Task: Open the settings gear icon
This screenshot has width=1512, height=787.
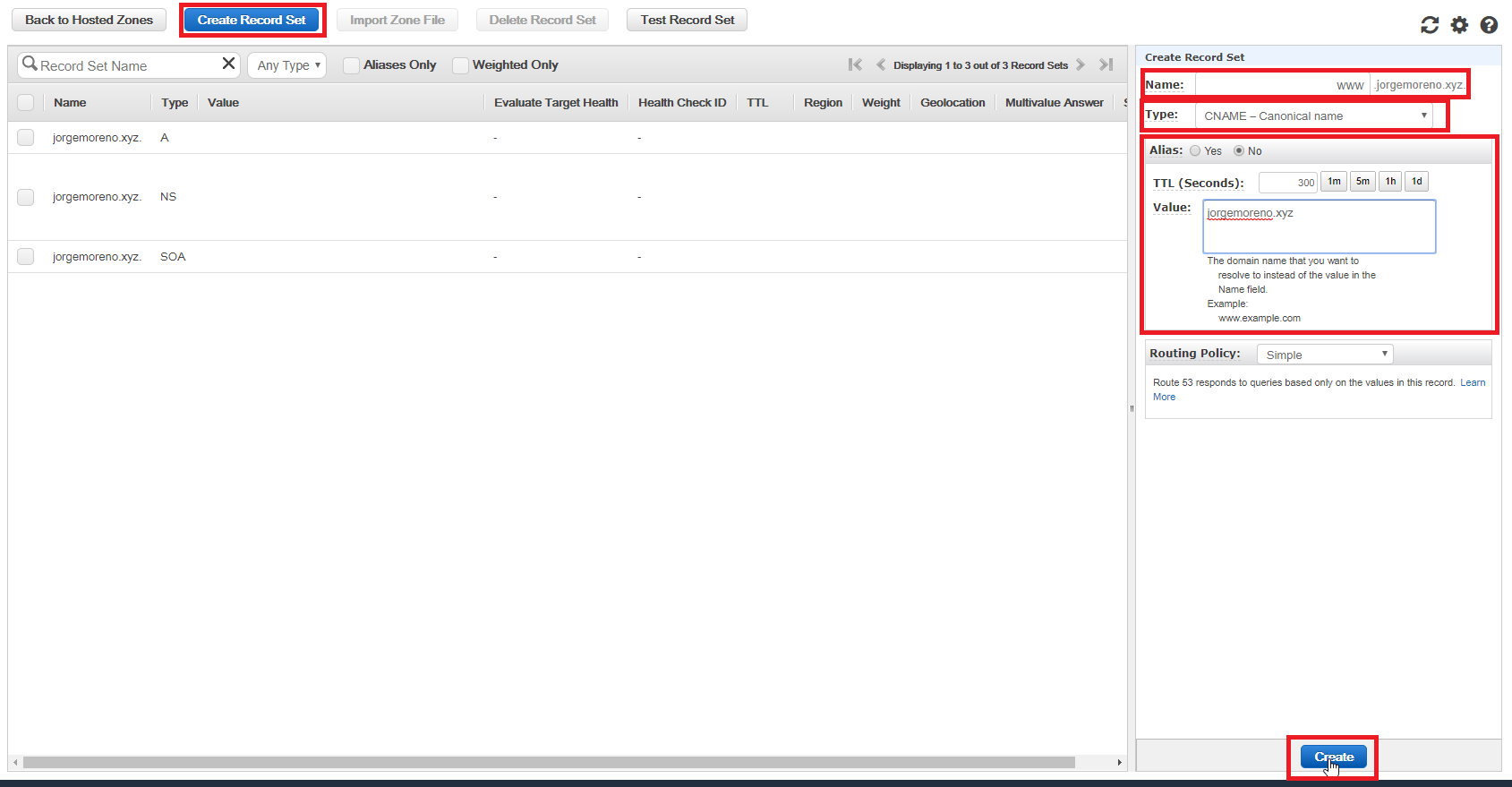Action: [x=1459, y=25]
